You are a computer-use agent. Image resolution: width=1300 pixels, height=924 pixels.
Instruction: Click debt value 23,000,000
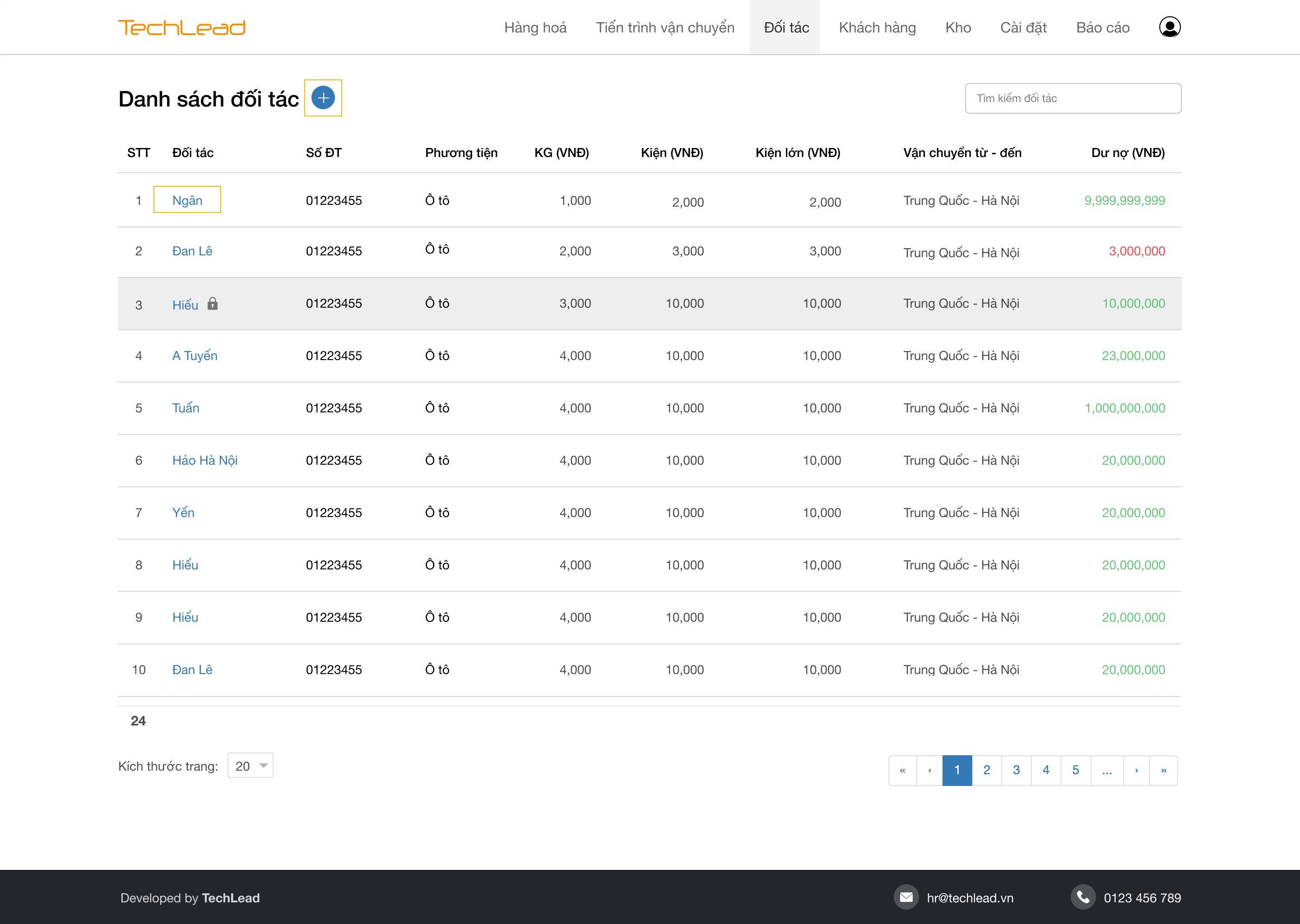click(x=1134, y=356)
